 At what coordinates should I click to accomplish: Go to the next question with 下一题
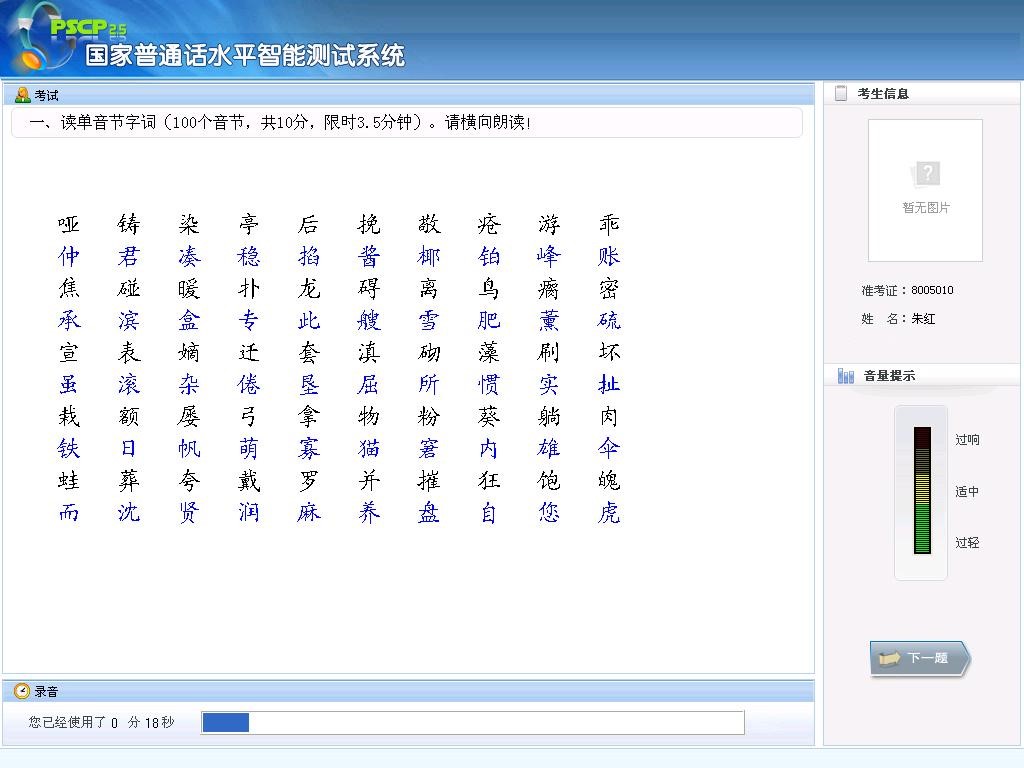point(920,658)
